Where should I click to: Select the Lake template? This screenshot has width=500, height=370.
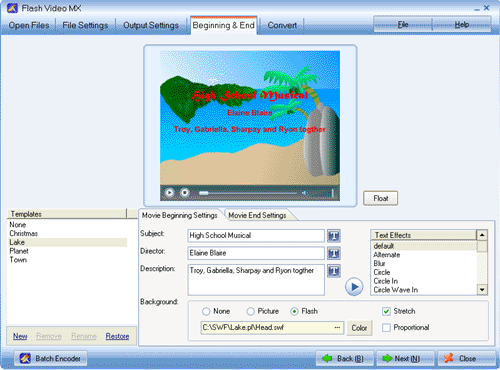67,242
